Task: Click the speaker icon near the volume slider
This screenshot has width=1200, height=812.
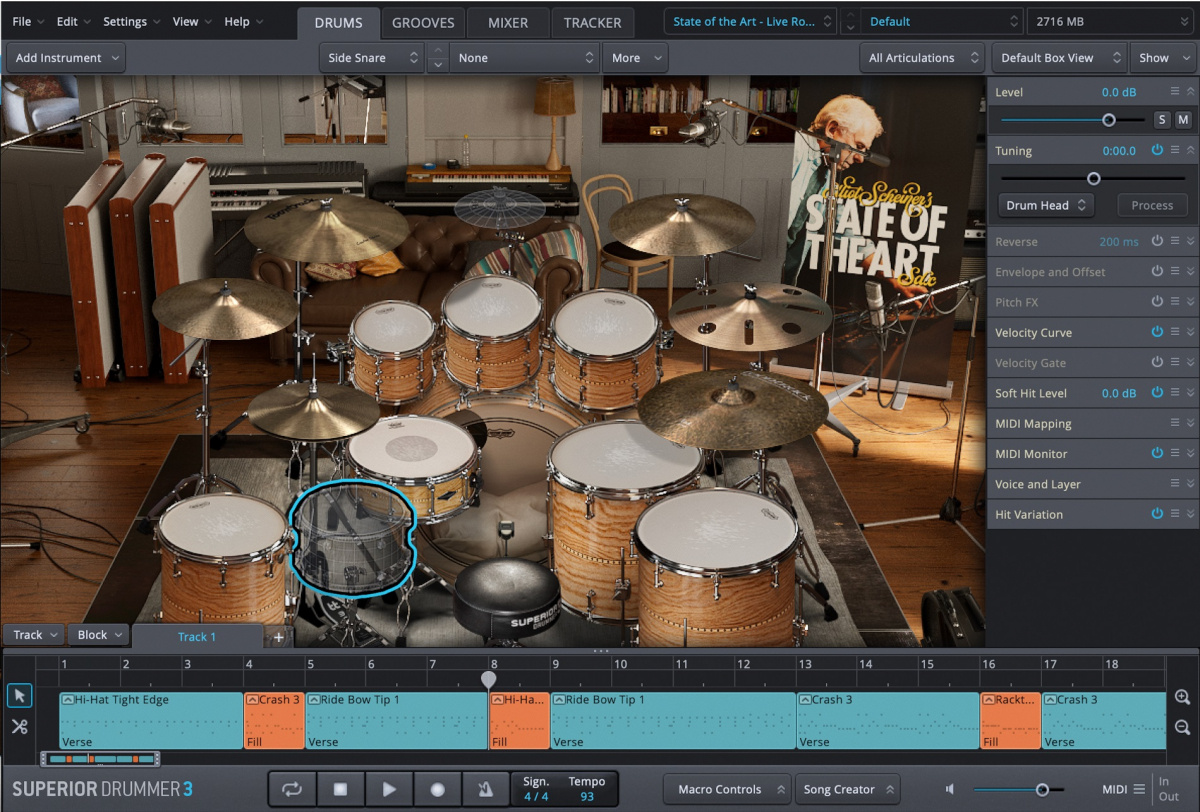Action: pyautogui.click(x=949, y=789)
